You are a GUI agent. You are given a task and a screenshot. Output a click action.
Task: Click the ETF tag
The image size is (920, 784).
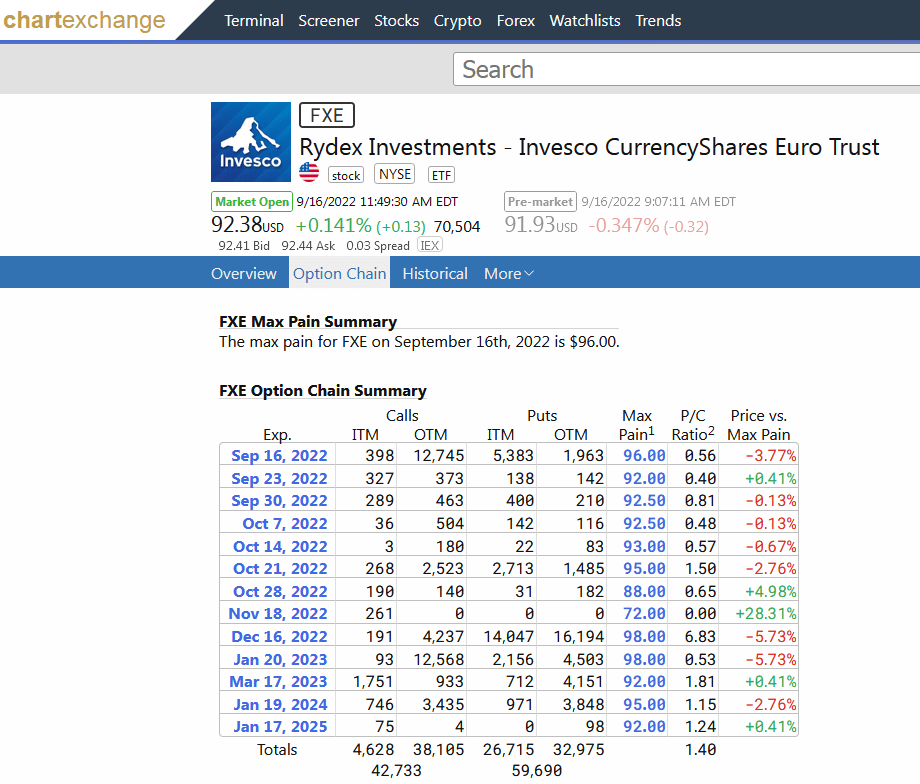[x=441, y=175]
